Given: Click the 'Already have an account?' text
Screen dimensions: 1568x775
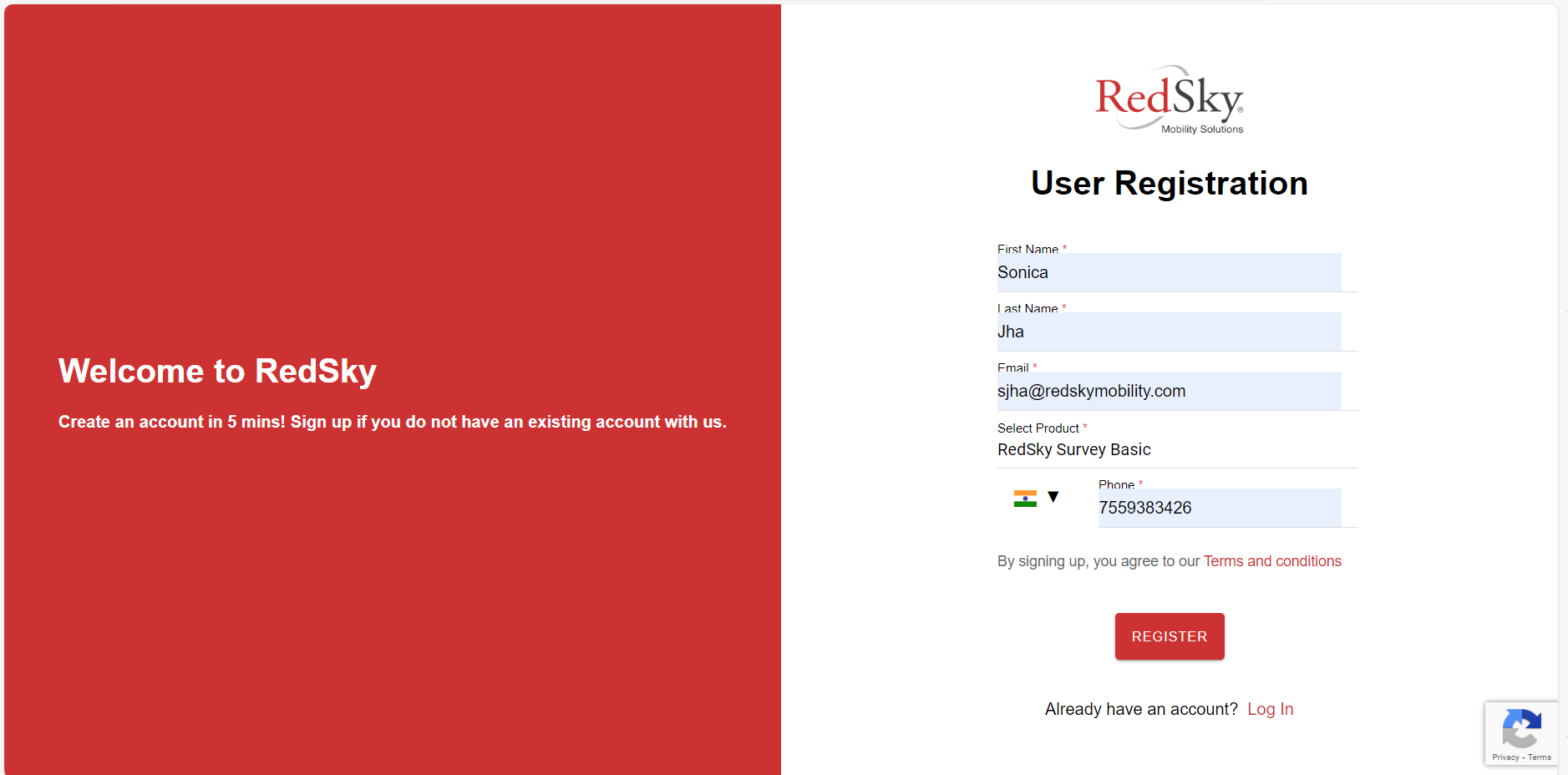Looking at the screenshot, I should [1141, 709].
